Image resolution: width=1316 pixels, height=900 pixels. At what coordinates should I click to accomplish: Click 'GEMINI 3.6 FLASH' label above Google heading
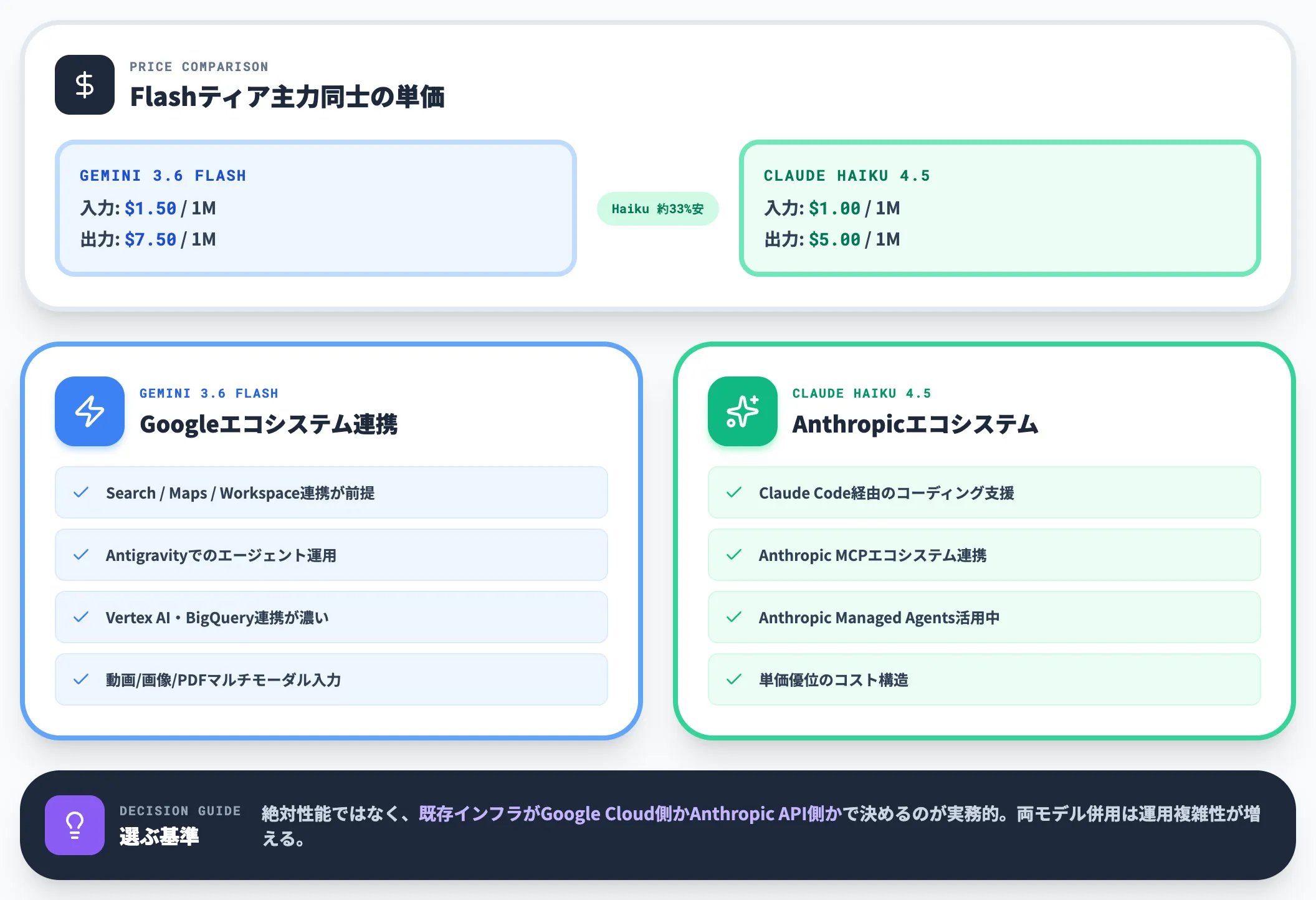pos(209,393)
